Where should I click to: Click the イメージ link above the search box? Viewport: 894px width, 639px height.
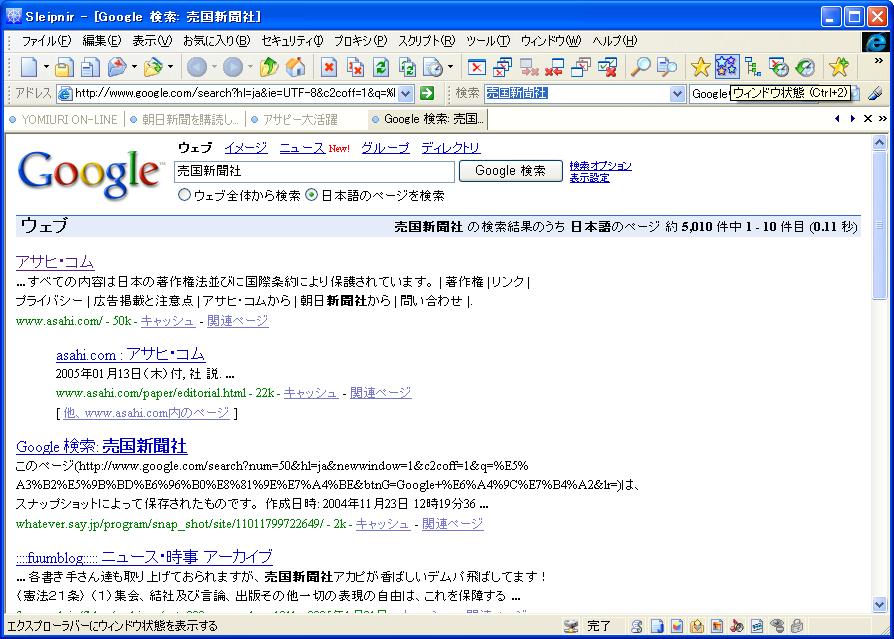[x=246, y=148]
